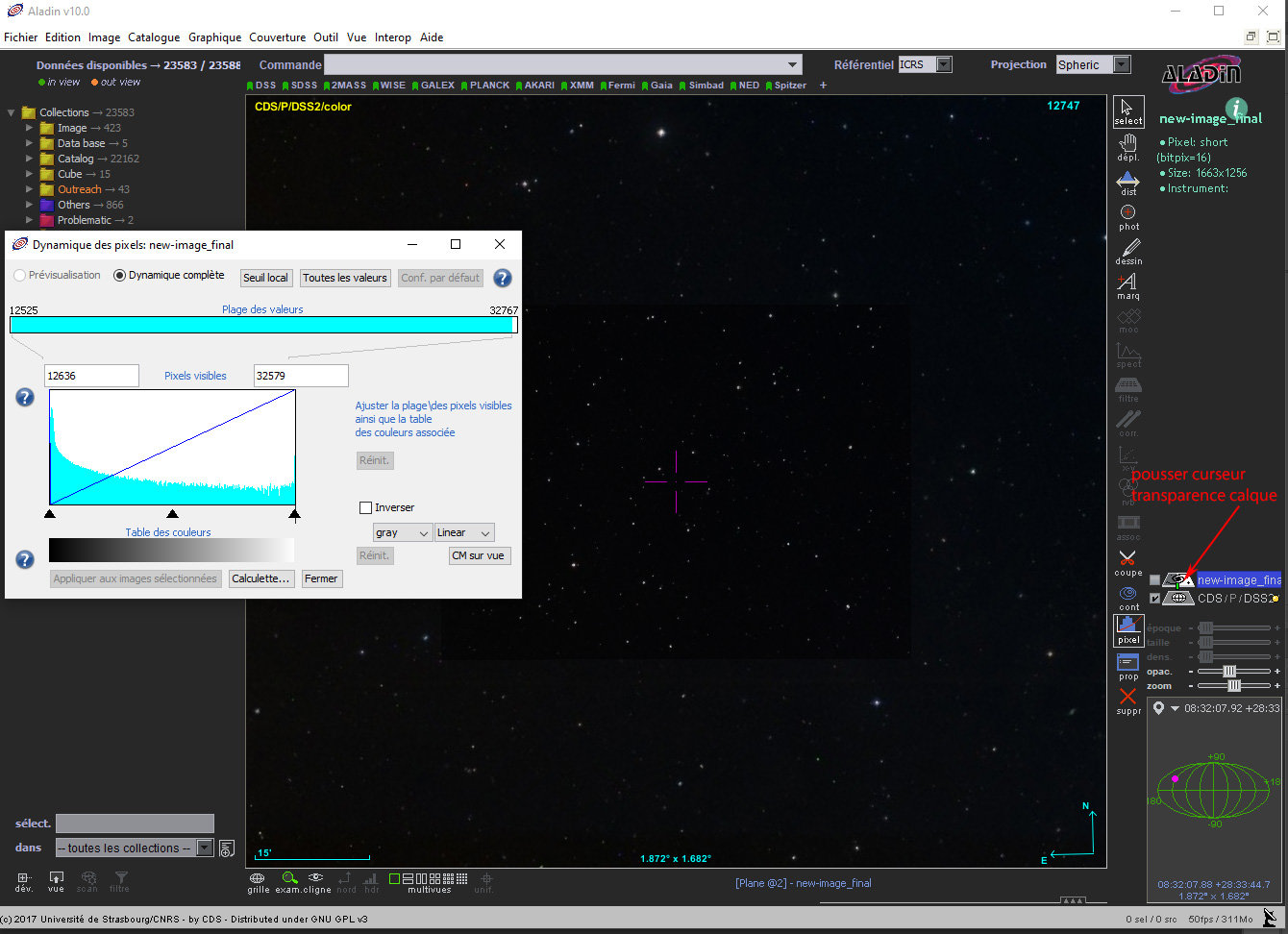
Task: Use the 'coupe' scissors cut tool
Action: 1127,561
